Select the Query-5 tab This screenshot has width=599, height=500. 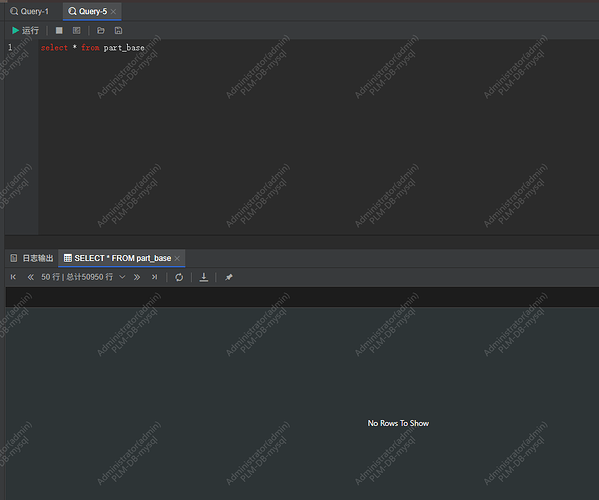[88, 11]
